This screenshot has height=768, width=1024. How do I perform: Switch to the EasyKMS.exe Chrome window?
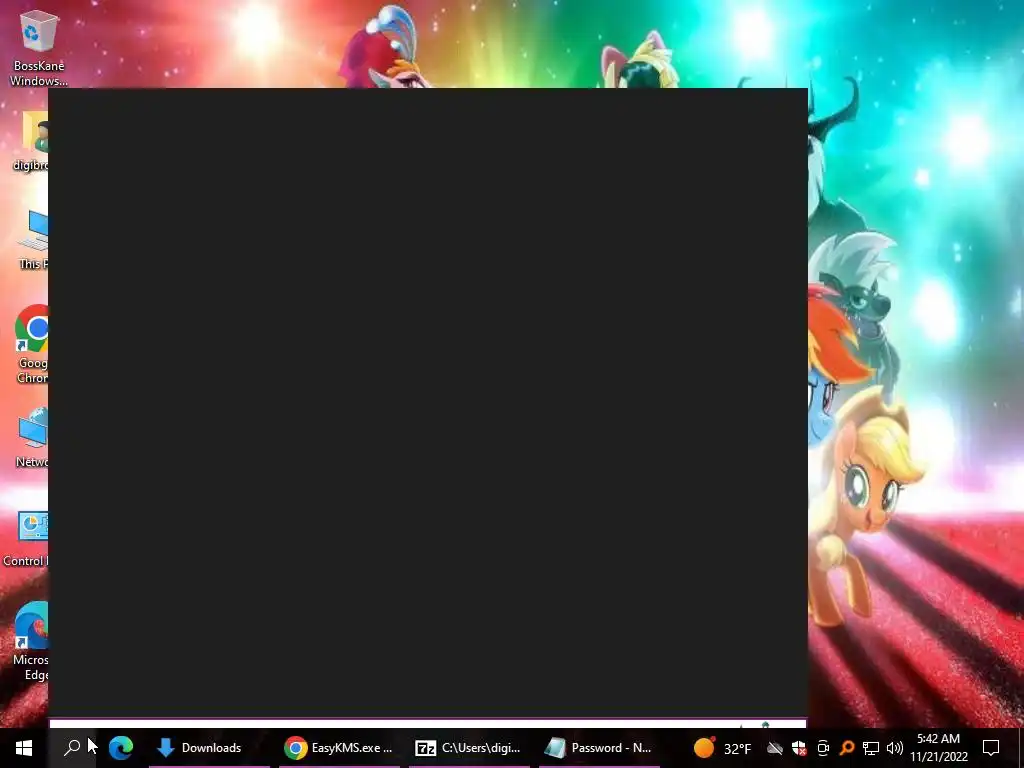[339, 748]
